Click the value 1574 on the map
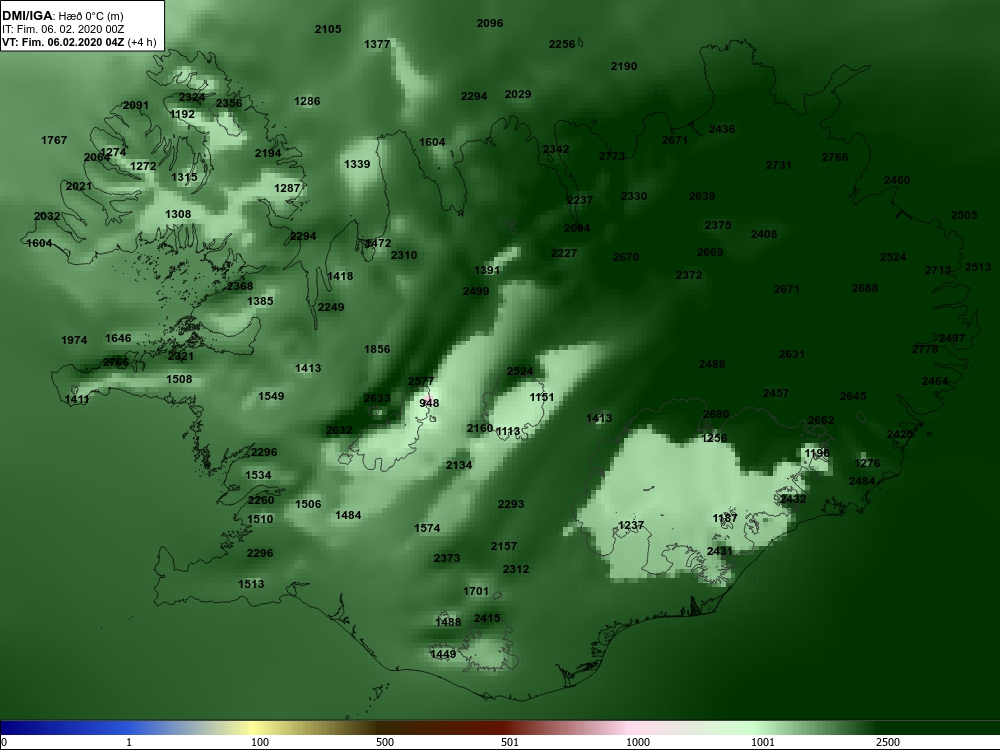Screen dimensions: 1000x750 [x=427, y=528]
